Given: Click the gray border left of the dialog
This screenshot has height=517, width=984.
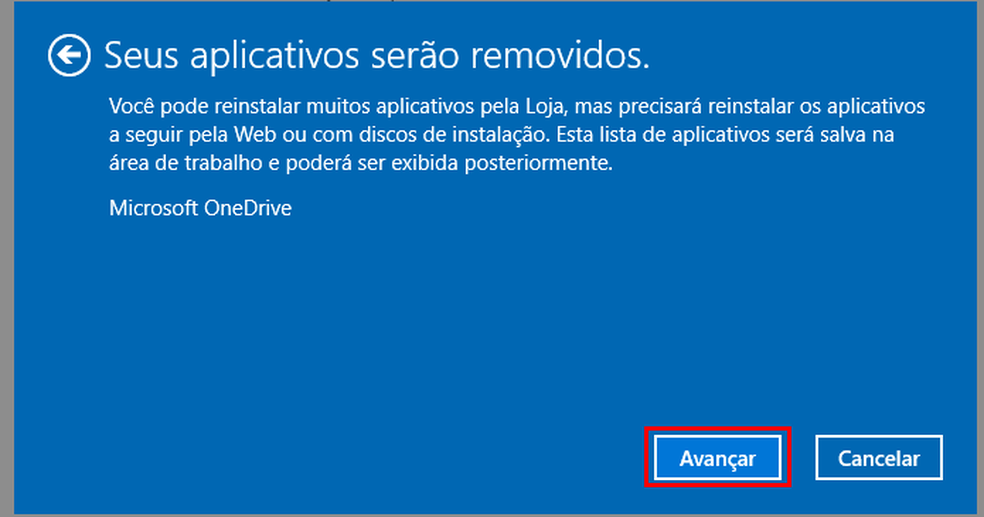Looking at the screenshot, I should 6,258.
